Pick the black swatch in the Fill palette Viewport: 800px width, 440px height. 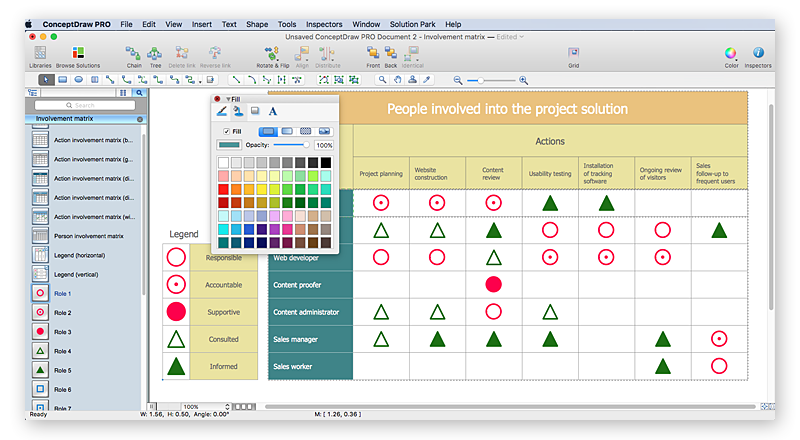(326, 162)
